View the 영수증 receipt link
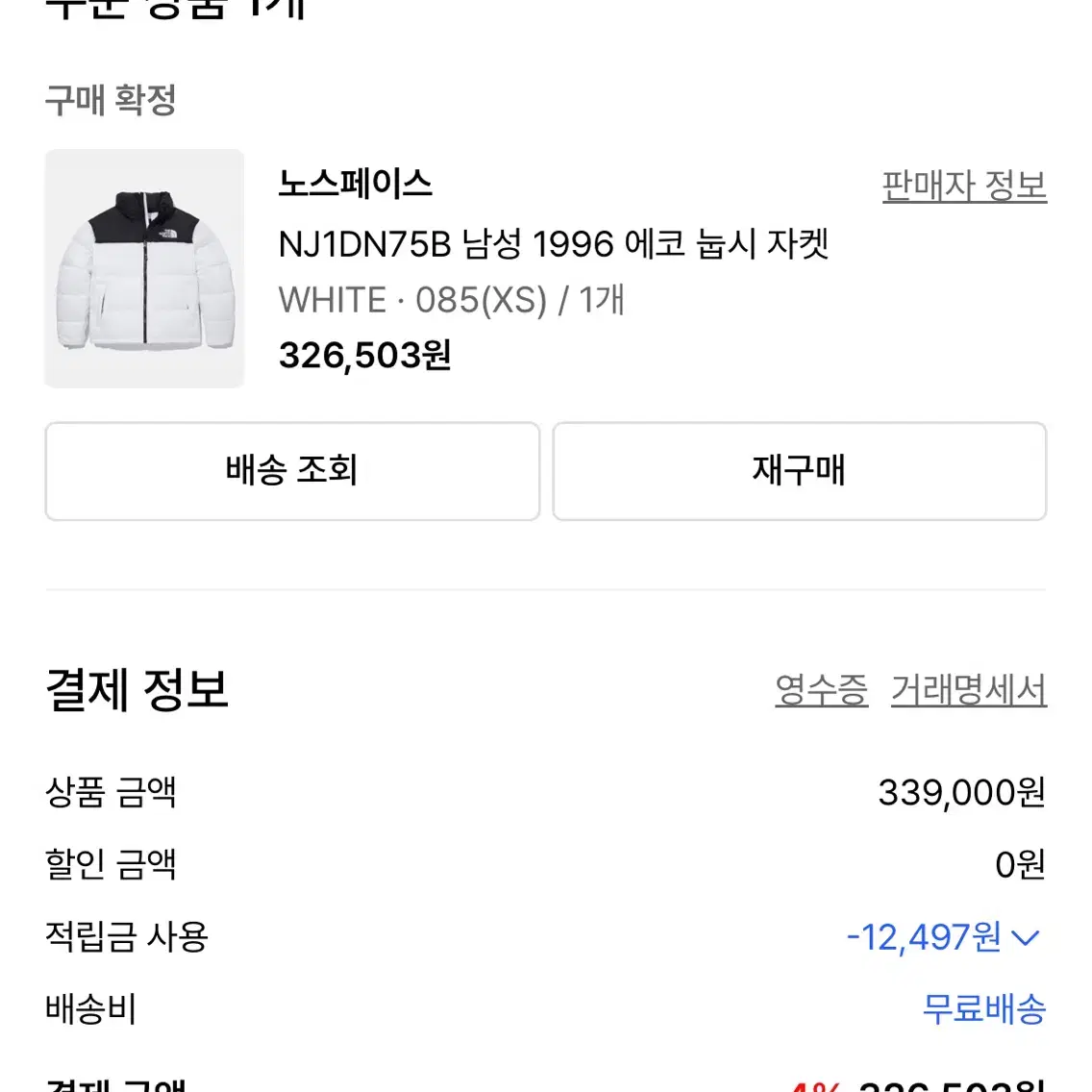 click(820, 690)
